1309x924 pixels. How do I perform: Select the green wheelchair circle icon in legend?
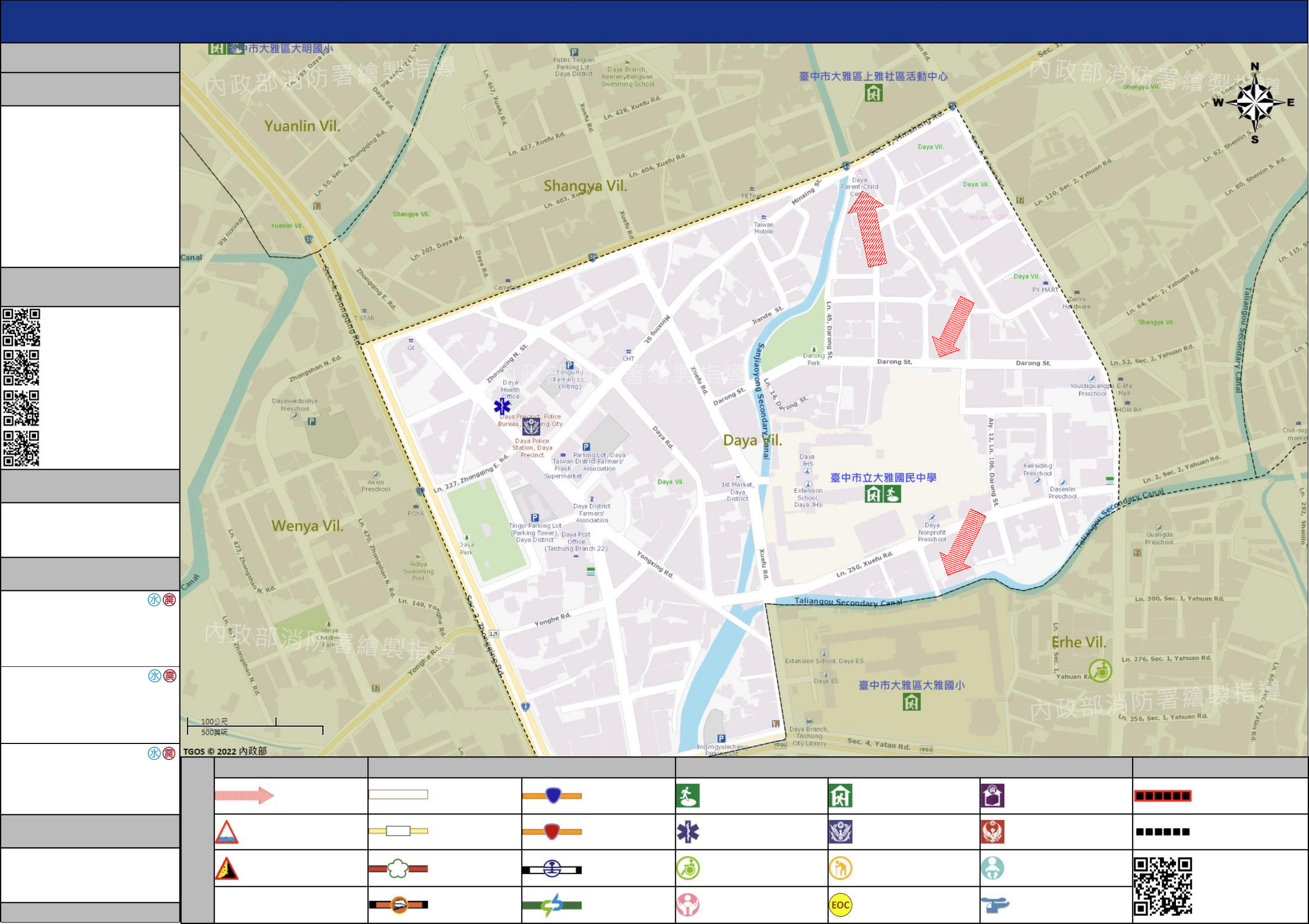(688, 869)
